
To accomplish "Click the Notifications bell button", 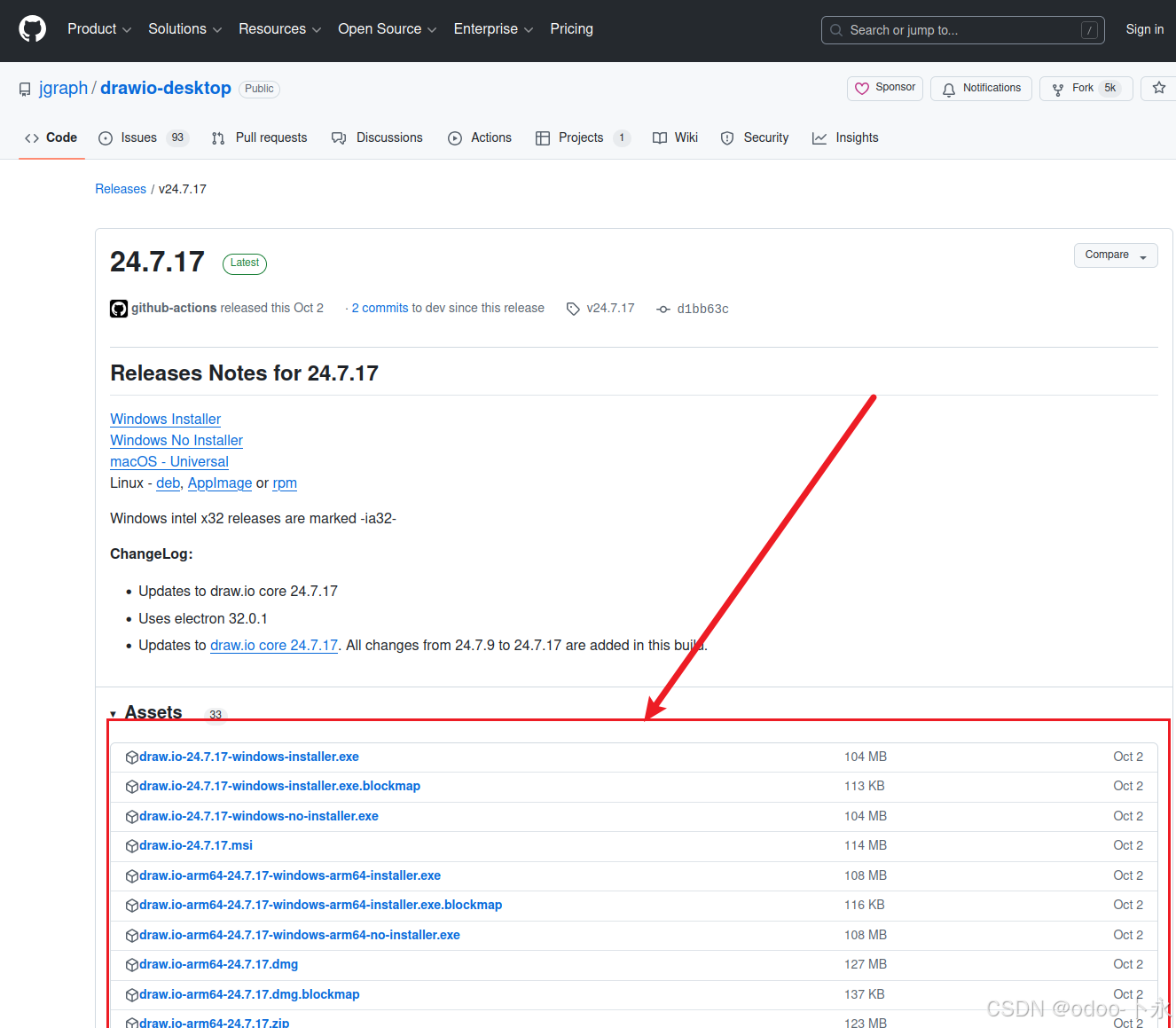I will (x=981, y=89).
